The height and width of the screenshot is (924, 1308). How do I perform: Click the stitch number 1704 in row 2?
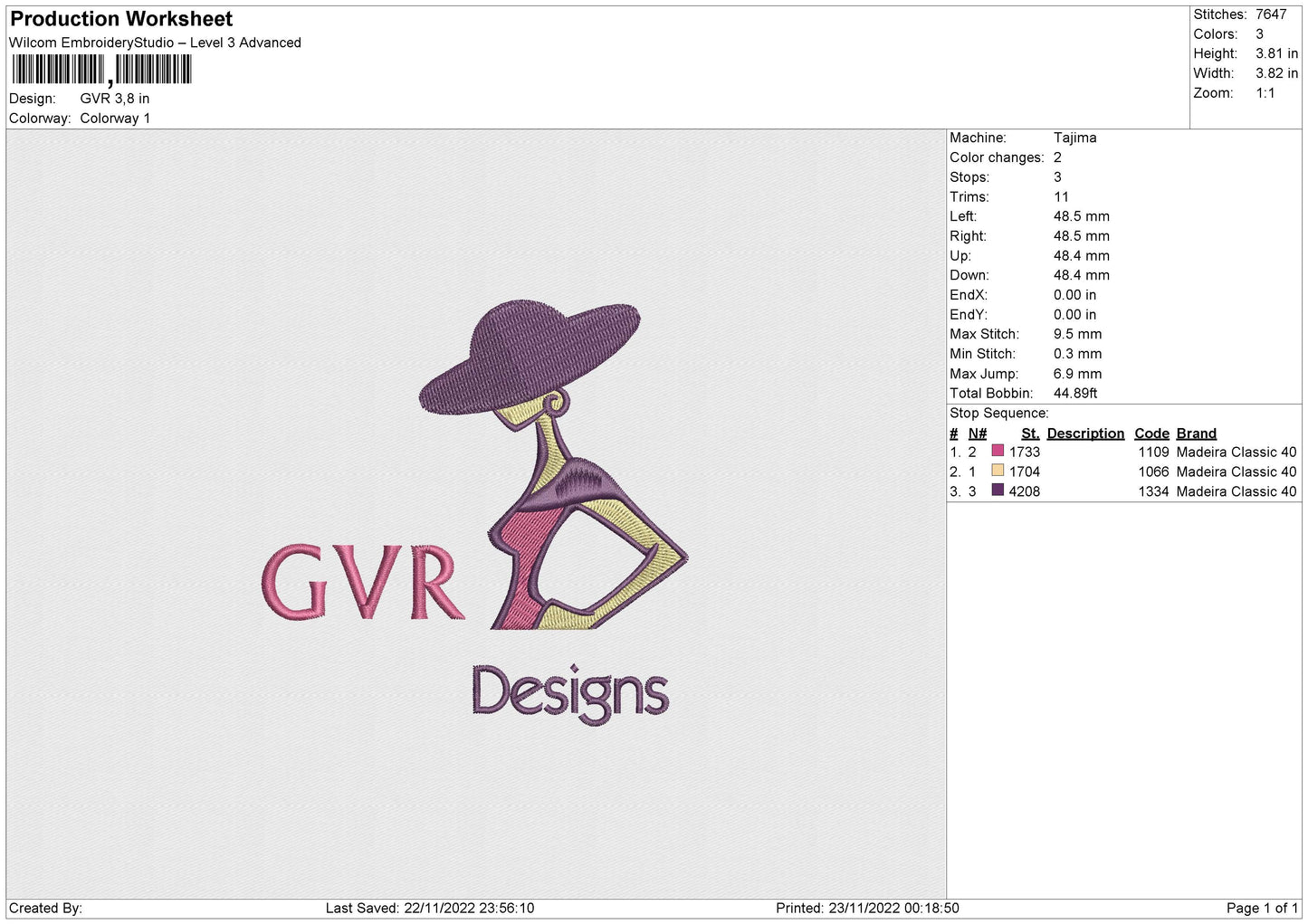coord(1025,472)
